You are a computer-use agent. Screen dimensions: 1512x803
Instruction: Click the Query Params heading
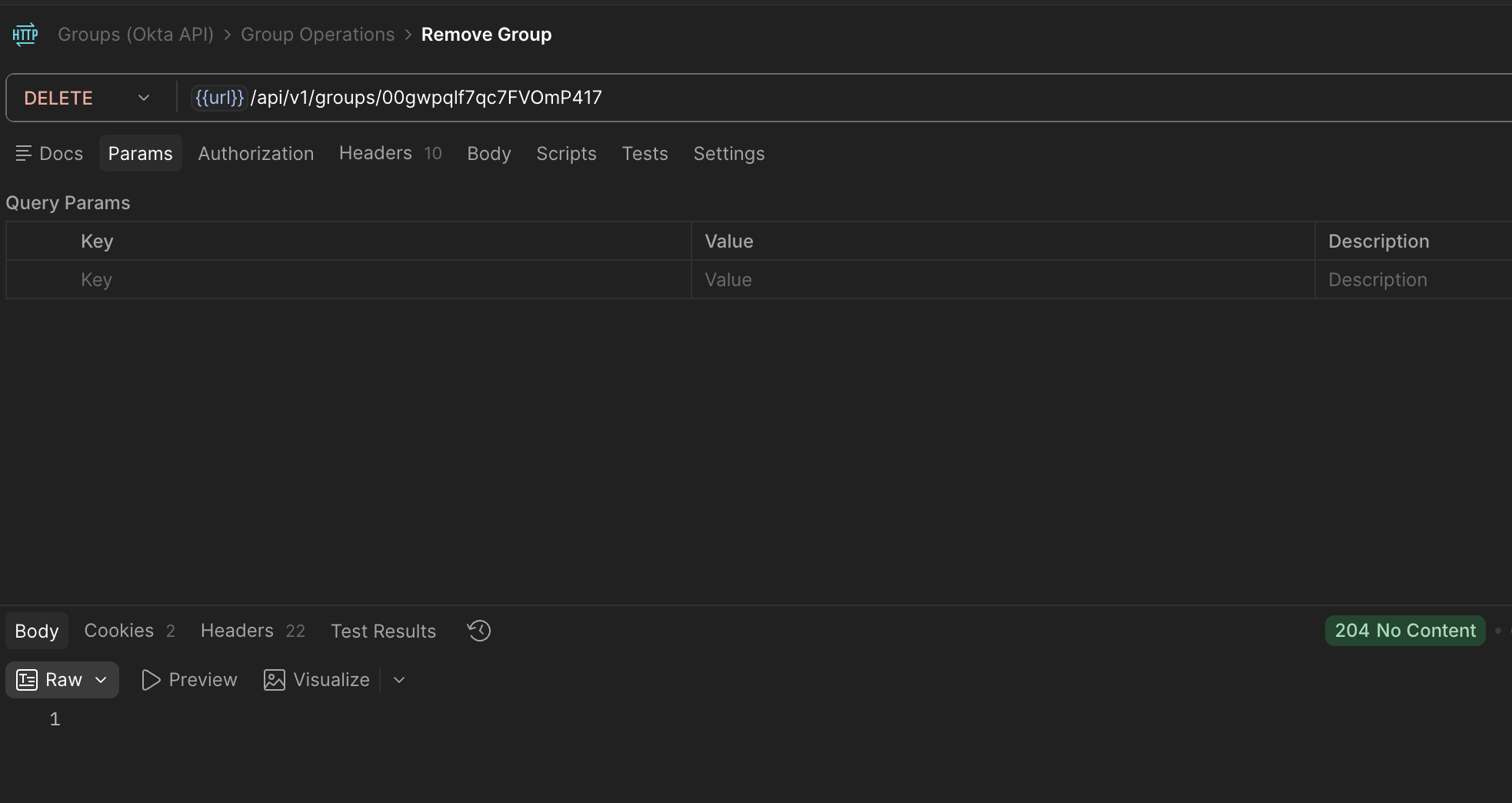coord(68,202)
